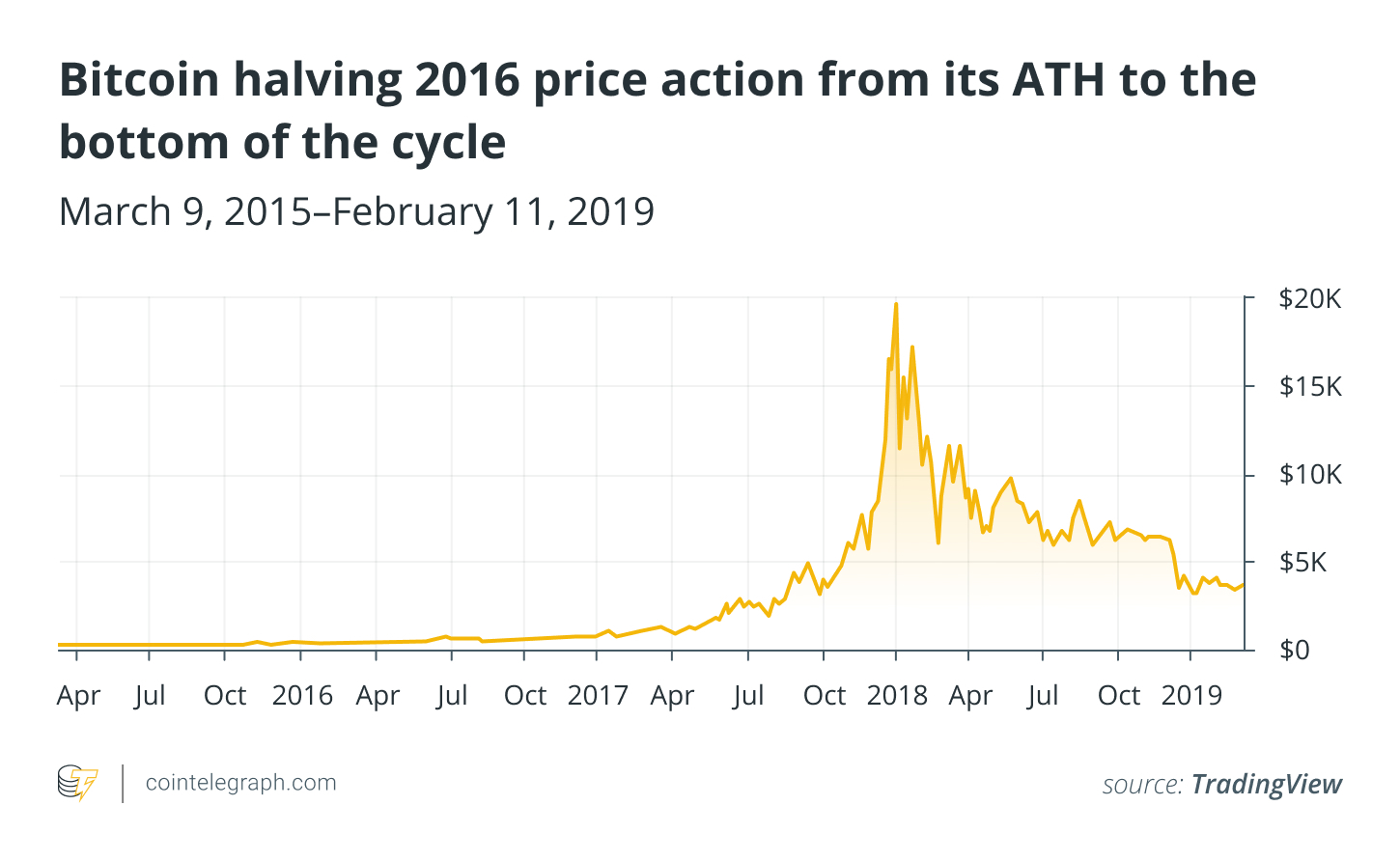This screenshot has width=1400, height=861.
Task: Select the Oct label just before 2019
Action: tap(1119, 696)
